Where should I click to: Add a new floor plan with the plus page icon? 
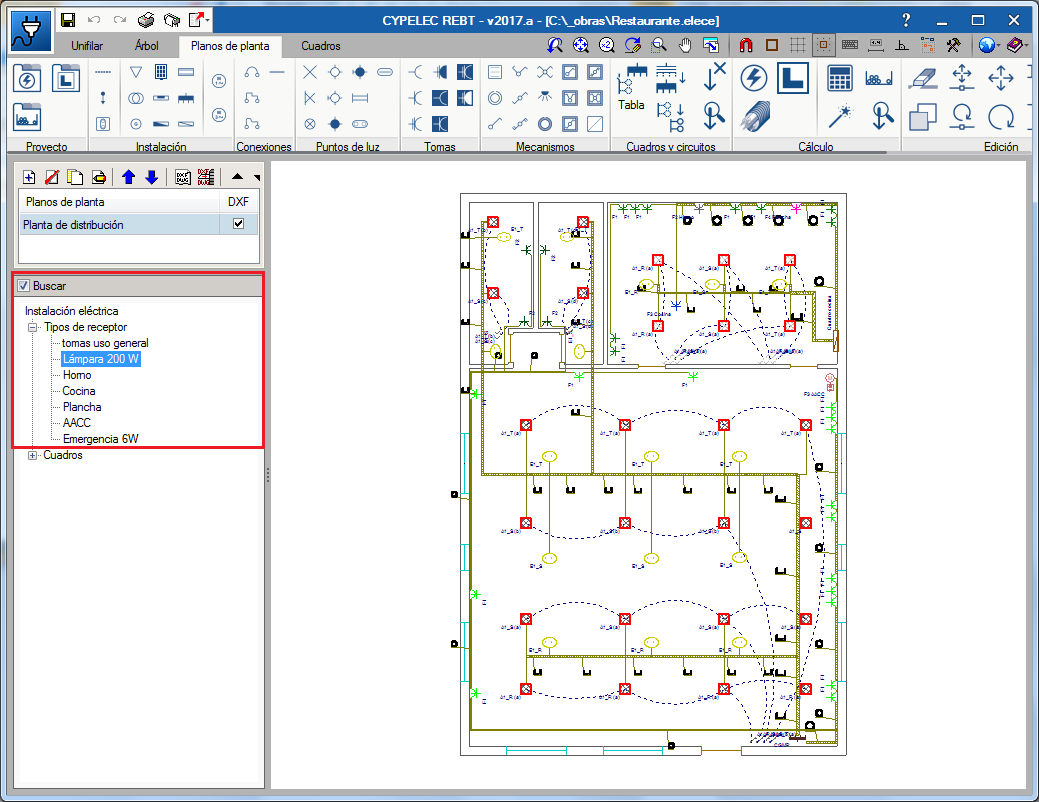click(x=29, y=177)
